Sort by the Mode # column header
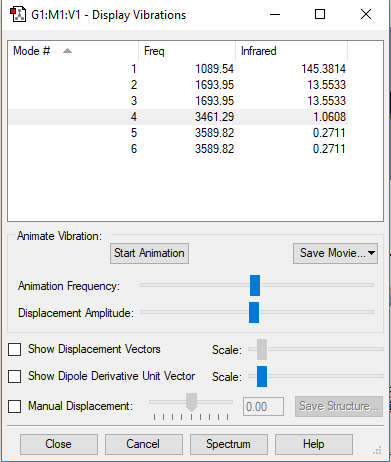Viewport: 391px width, 462px height. [73, 51]
